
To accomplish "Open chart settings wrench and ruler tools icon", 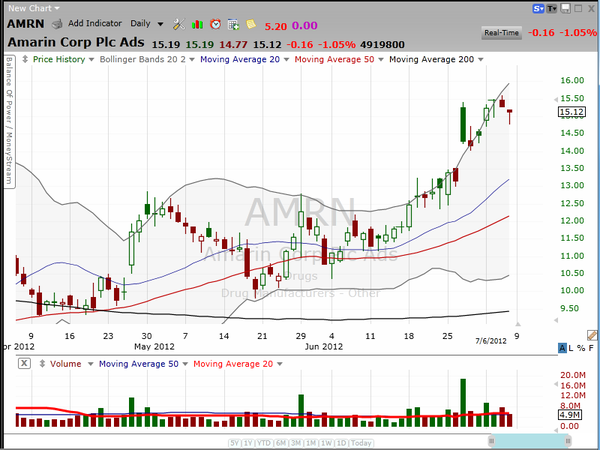I will (179, 24).
